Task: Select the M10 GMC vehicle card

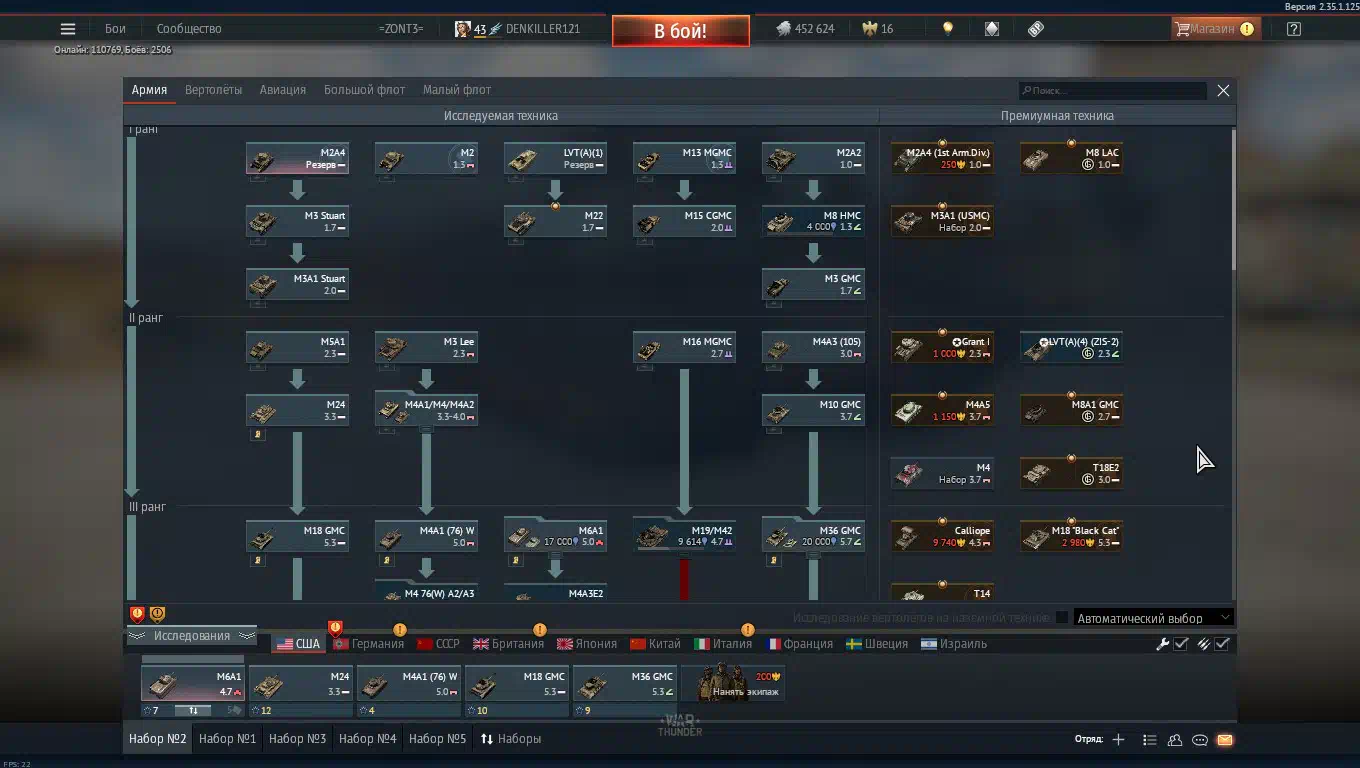Action: (813, 410)
